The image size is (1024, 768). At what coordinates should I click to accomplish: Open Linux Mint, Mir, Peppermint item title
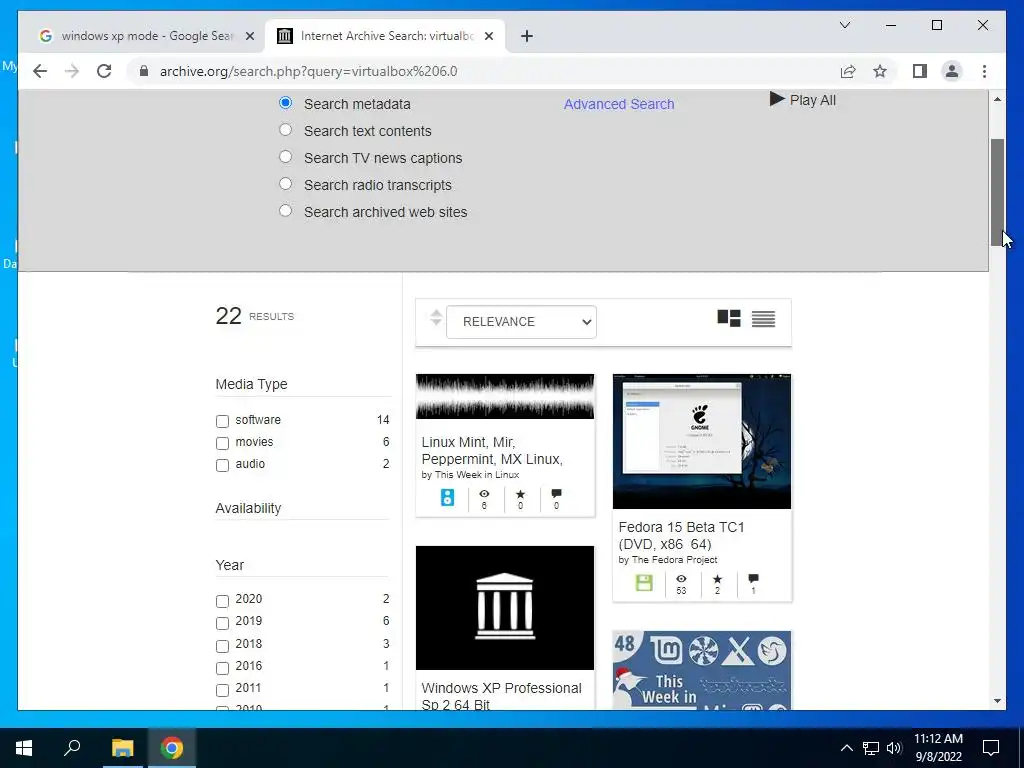[492, 451]
